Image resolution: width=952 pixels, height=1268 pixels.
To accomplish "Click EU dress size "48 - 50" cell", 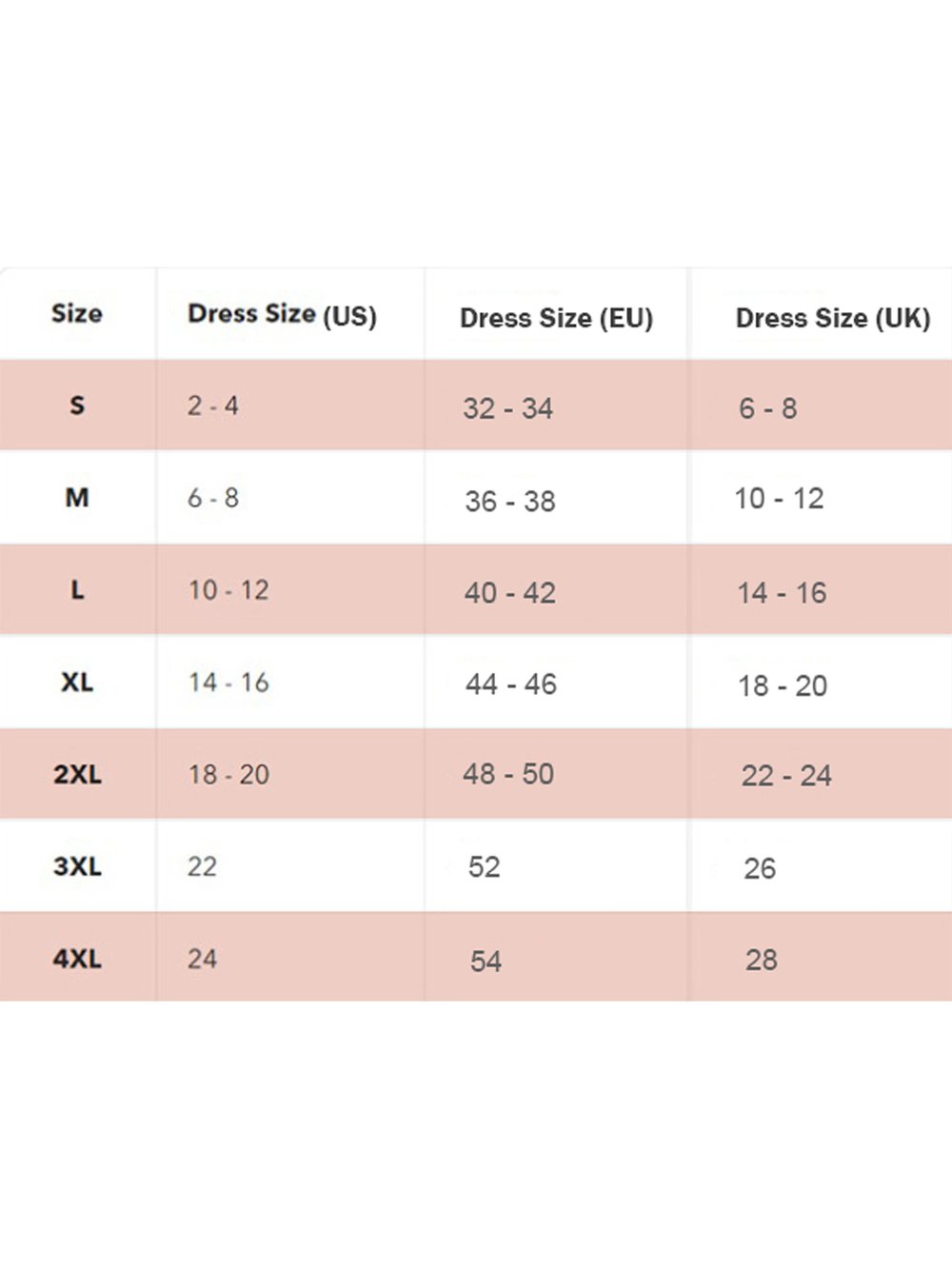I will 507,774.
